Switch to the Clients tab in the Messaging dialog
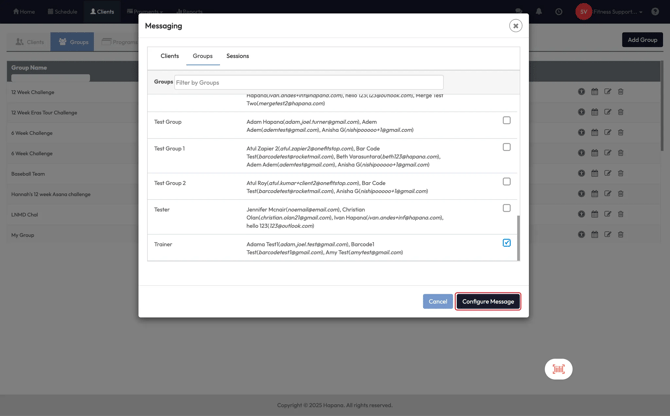 pos(170,56)
